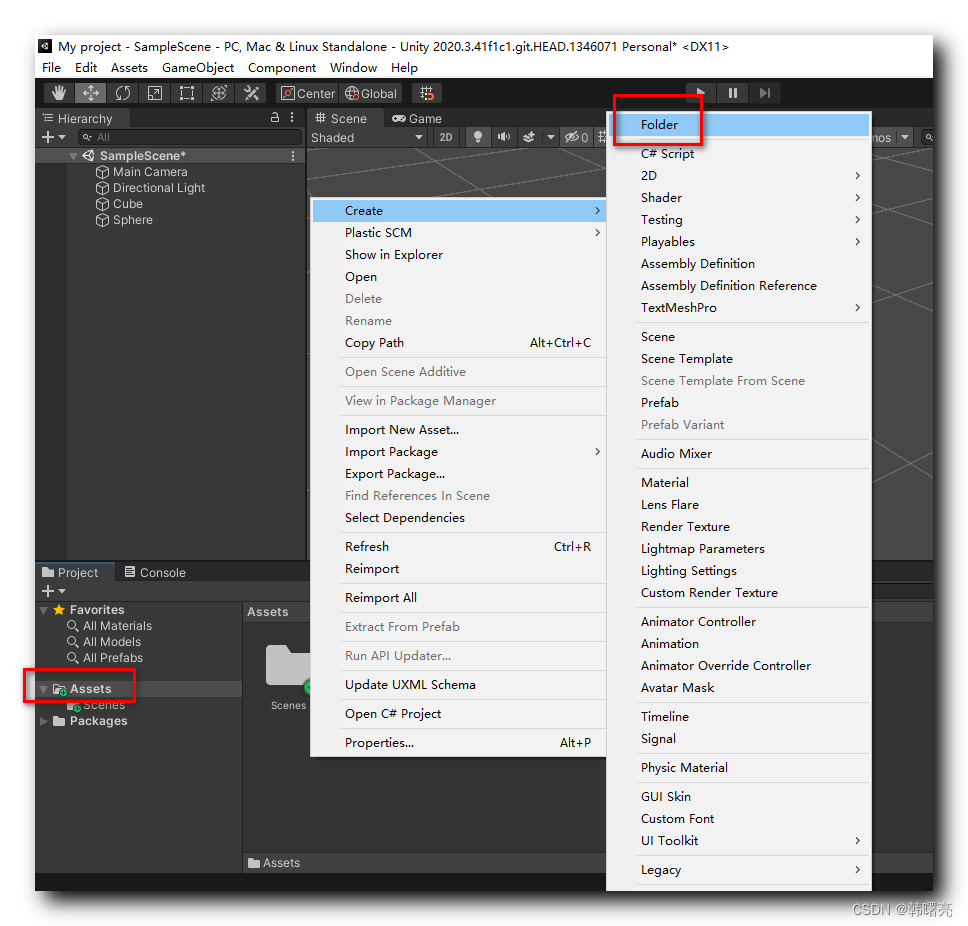Open Project create plus dropdown

(x=53, y=591)
